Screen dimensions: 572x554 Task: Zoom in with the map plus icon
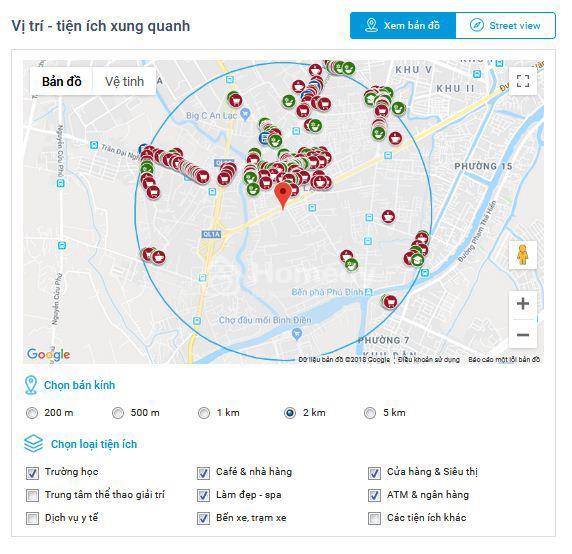[523, 303]
